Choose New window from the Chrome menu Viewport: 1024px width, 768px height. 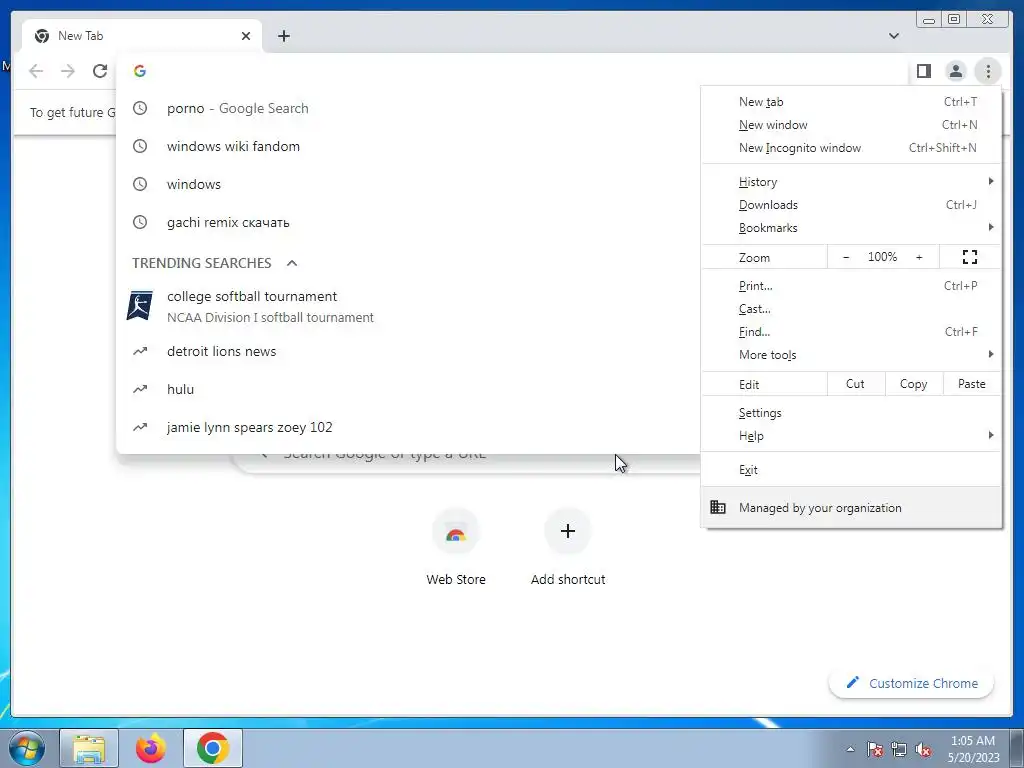click(852, 125)
